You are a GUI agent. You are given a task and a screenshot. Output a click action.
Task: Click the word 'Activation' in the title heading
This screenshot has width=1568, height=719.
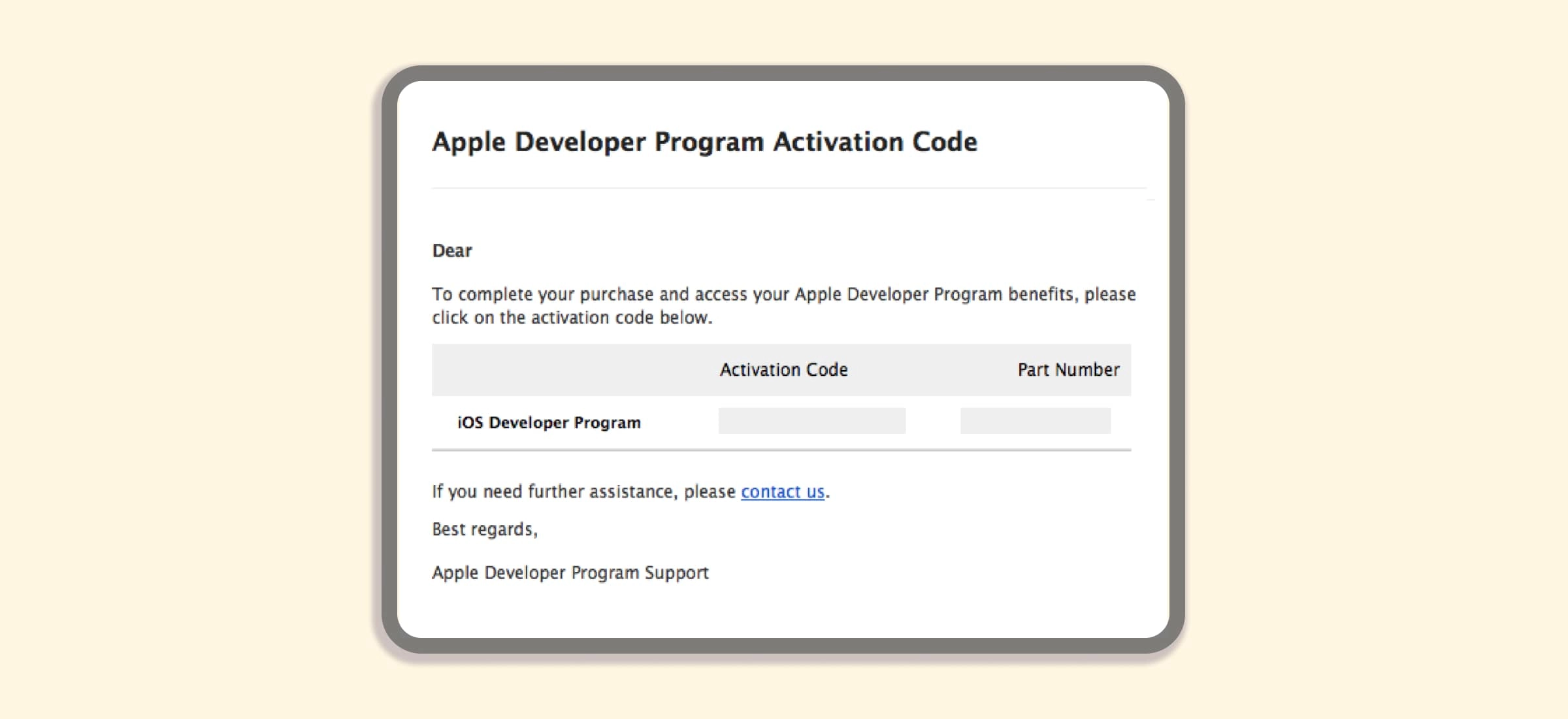pos(838,142)
